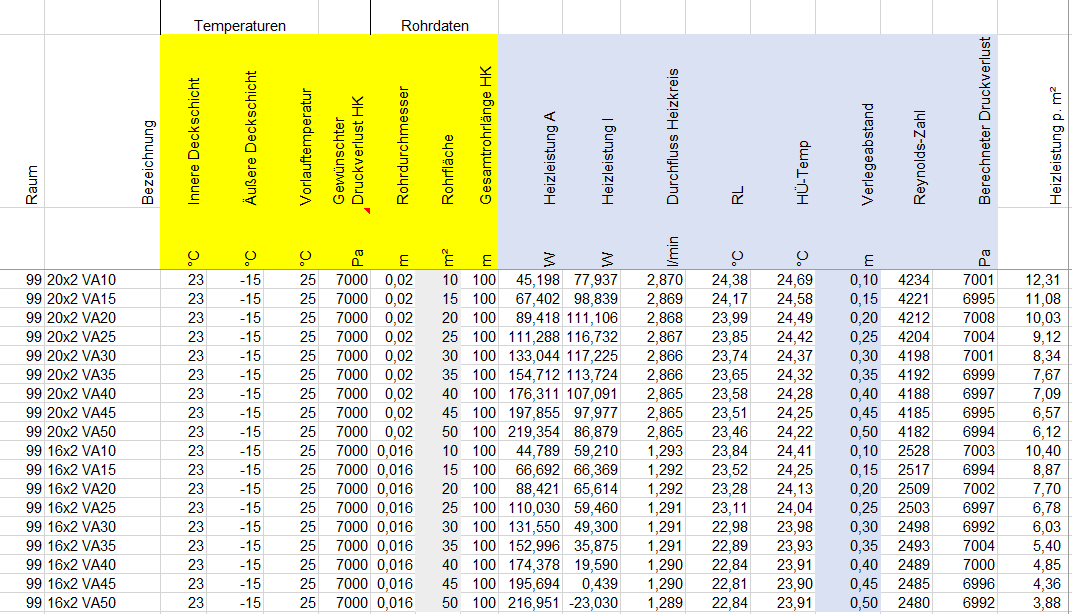The image size is (1072, 614).
Task: Select the cell '20x2 VA20'
Action: pyautogui.click(x=103, y=318)
